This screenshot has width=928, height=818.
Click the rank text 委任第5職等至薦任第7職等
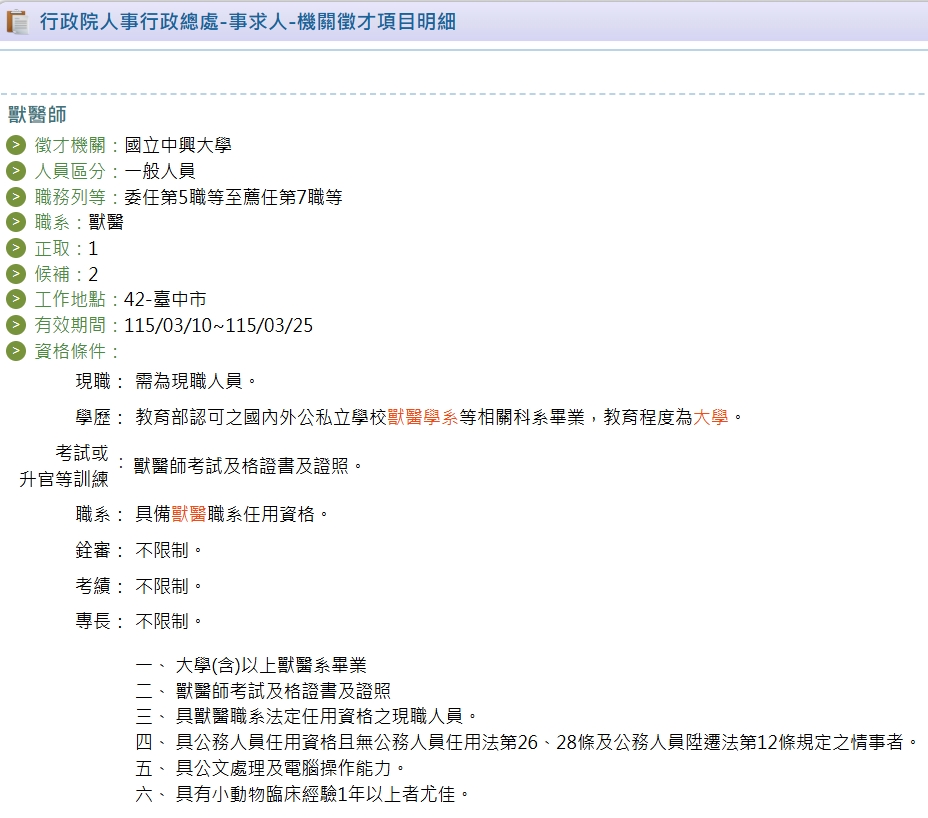coord(233,197)
